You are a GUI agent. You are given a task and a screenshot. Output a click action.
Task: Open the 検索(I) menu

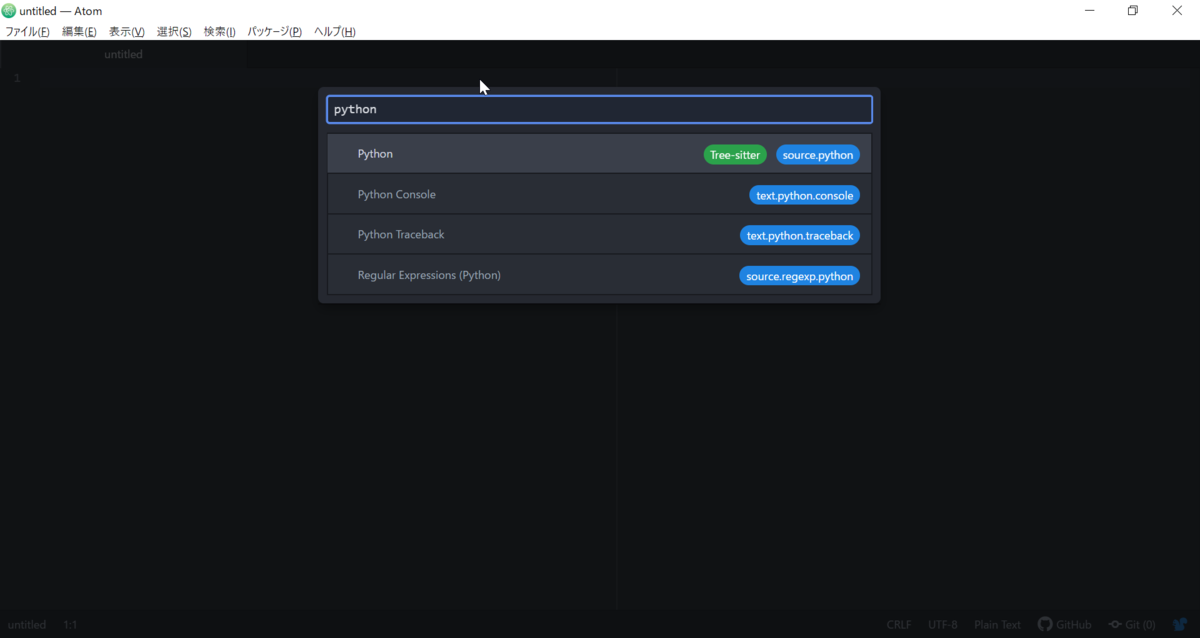[x=219, y=32]
